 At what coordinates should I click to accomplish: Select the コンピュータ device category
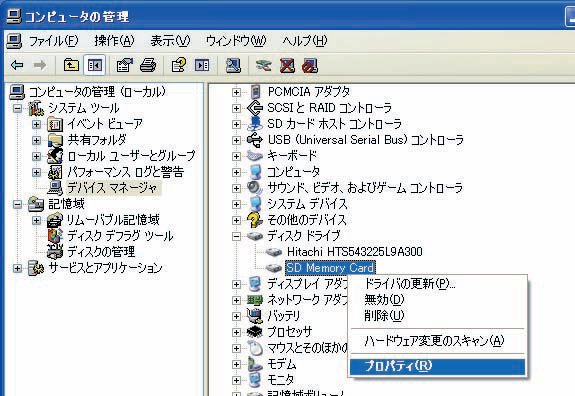tap(293, 172)
